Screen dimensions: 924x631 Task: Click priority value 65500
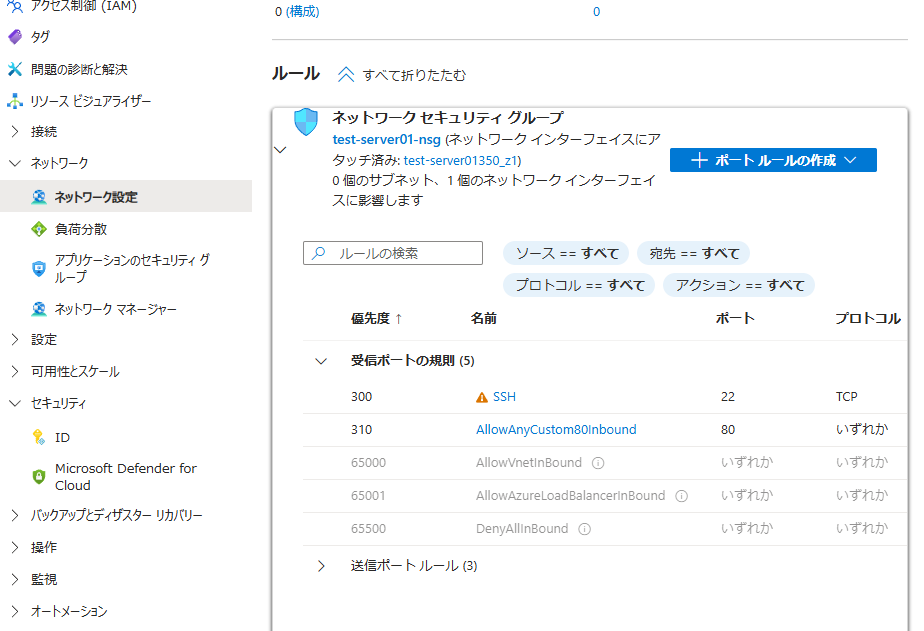coord(368,529)
